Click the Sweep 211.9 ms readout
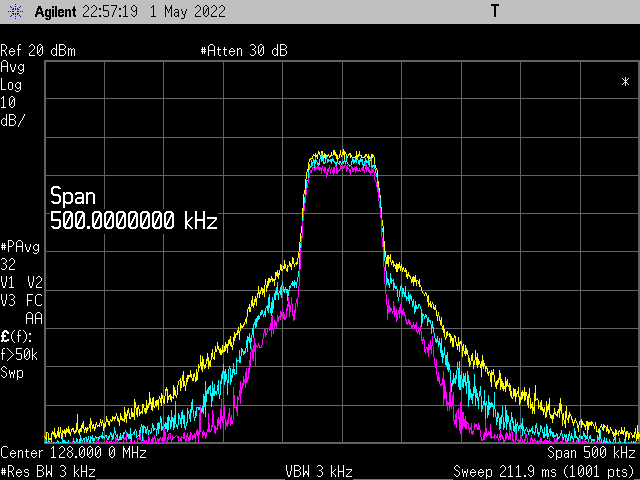 pos(545,470)
